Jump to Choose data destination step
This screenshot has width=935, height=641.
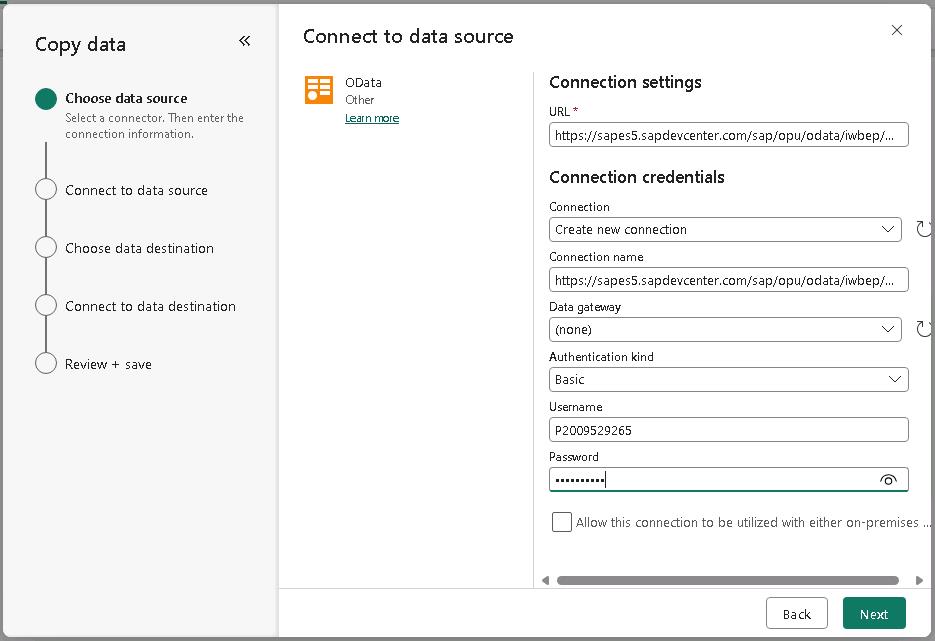click(139, 248)
